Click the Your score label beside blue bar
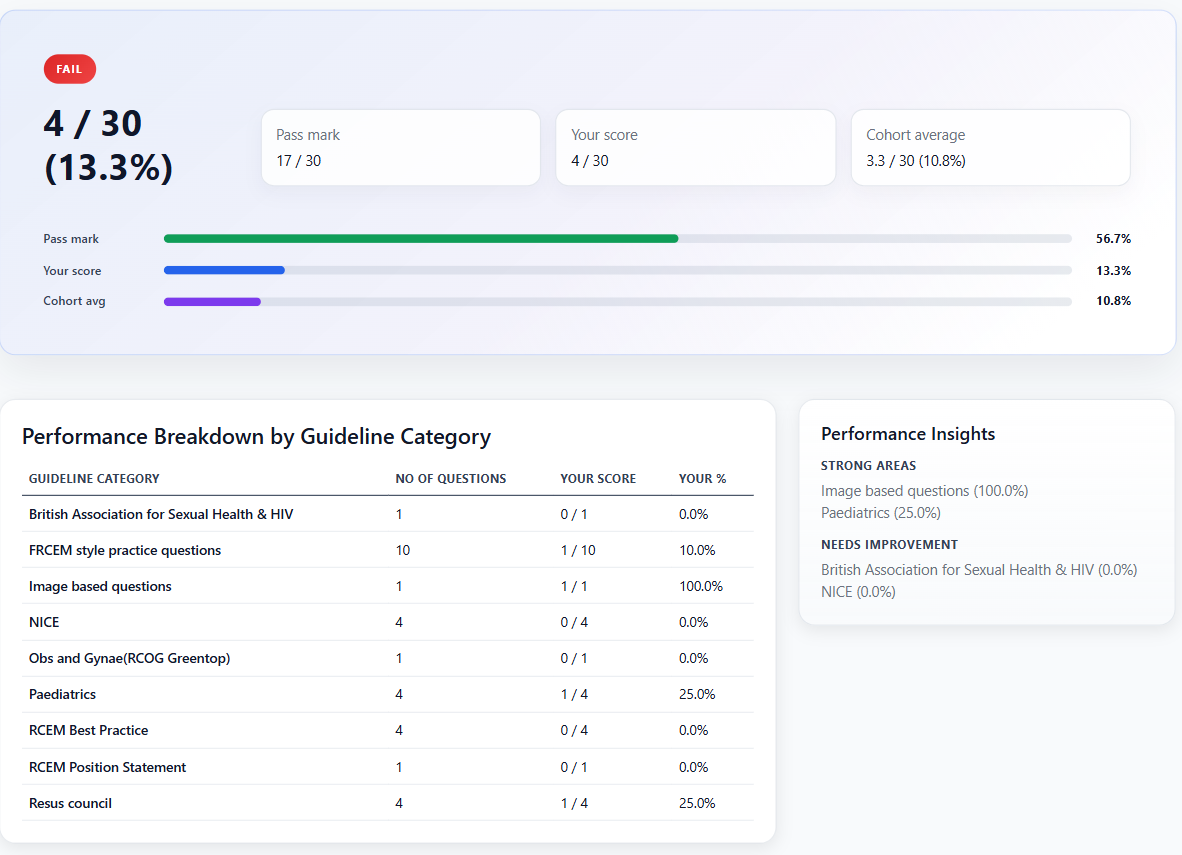This screenshot has height=855, width=1182. click(72, 270)
